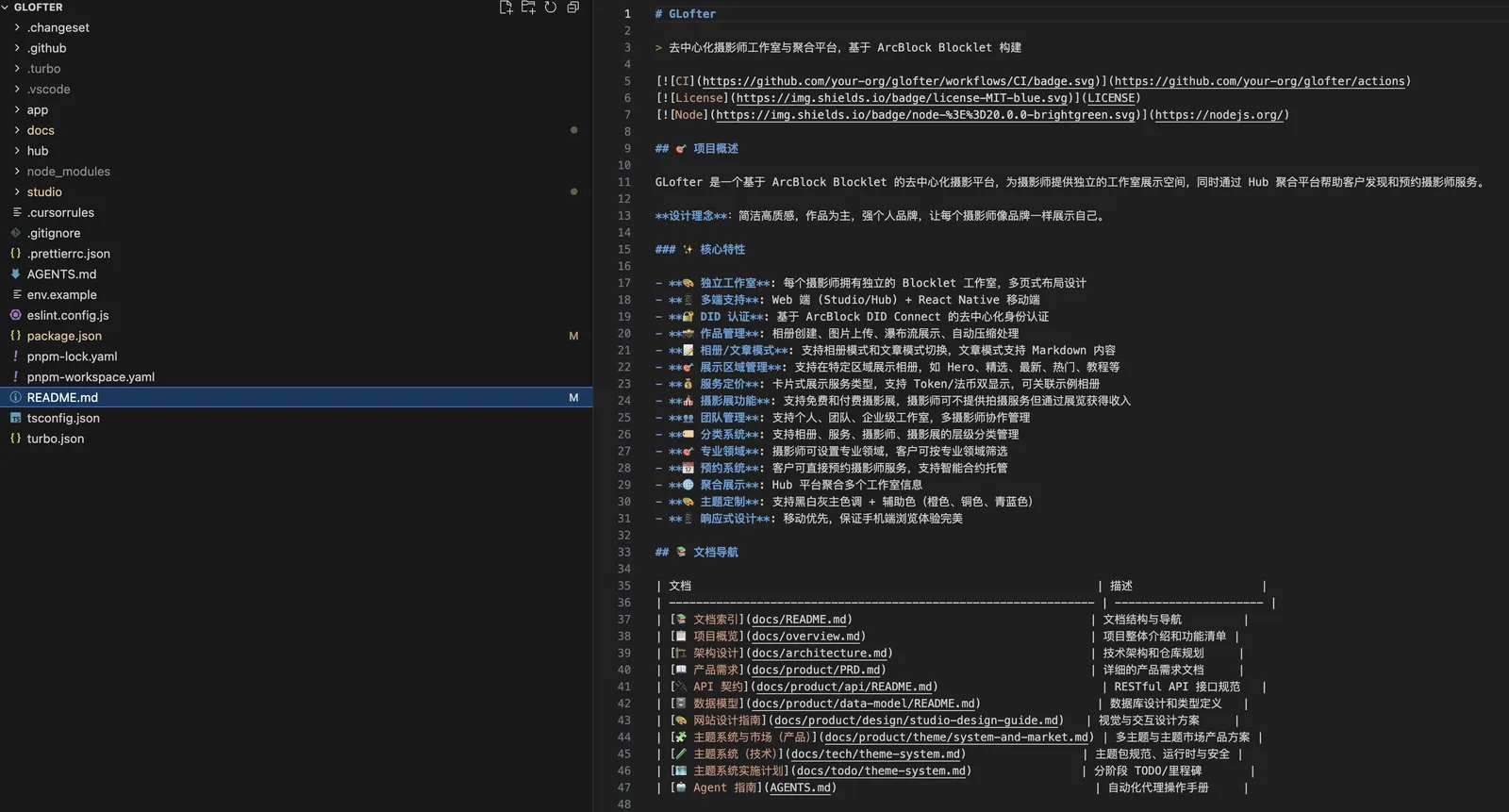Click the '核心特性' heading text
This screenshot has width=1509, height=812.
click(x=722, y=250)
